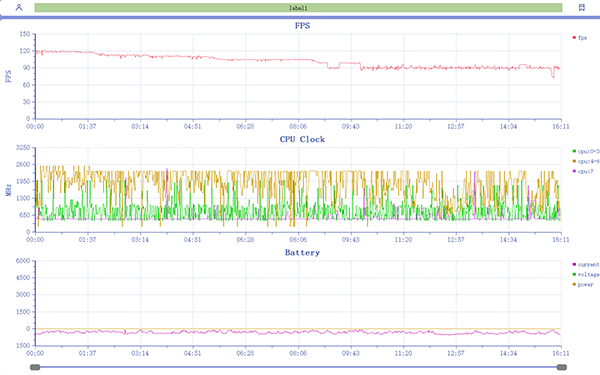Click the 04:51 tick under the Battery chart
The width and height of the screenshot is (600, 375).
point(192,353)
